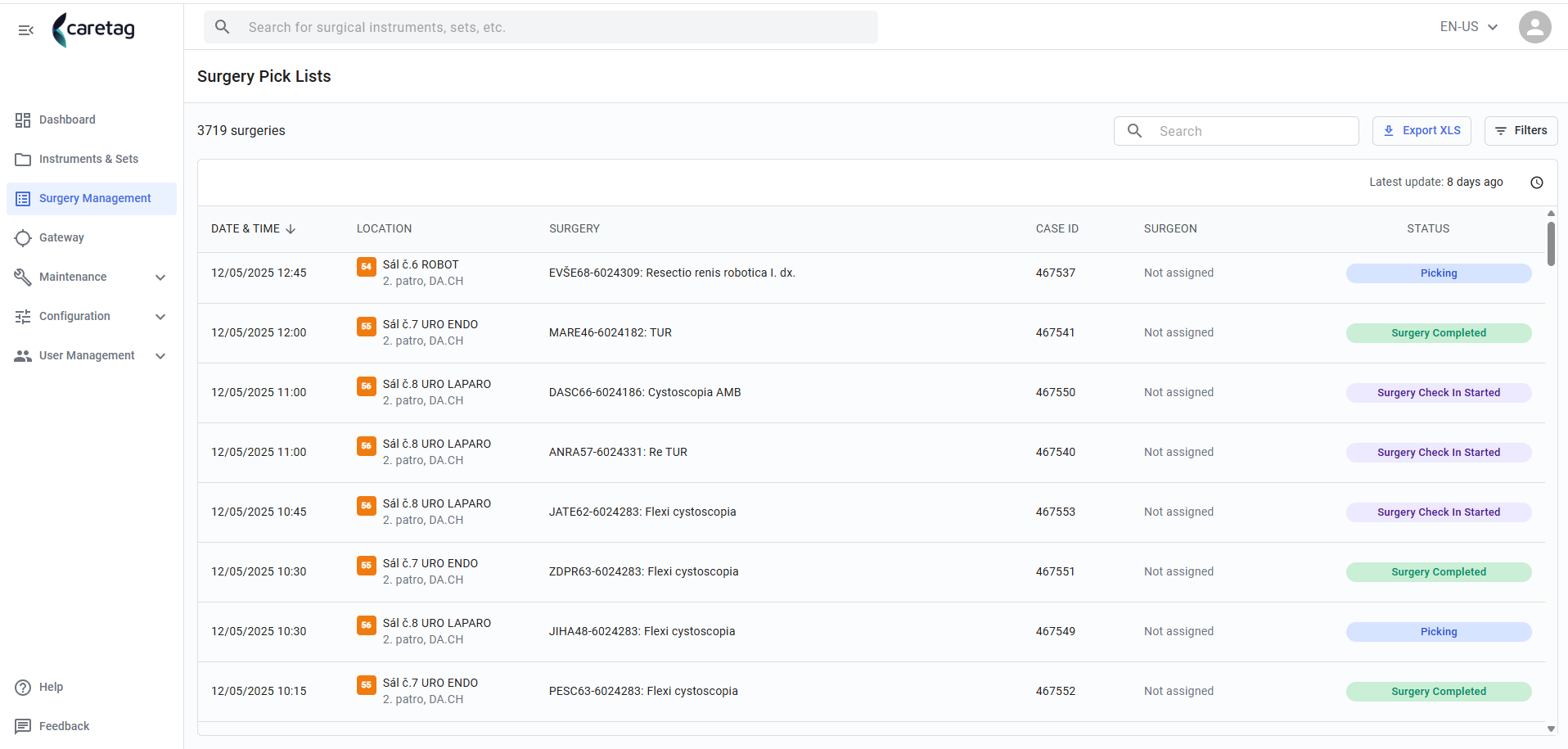Viewport: 1568px width, 749px height.
Task: Open the Help page
Action: click(92, 687)
